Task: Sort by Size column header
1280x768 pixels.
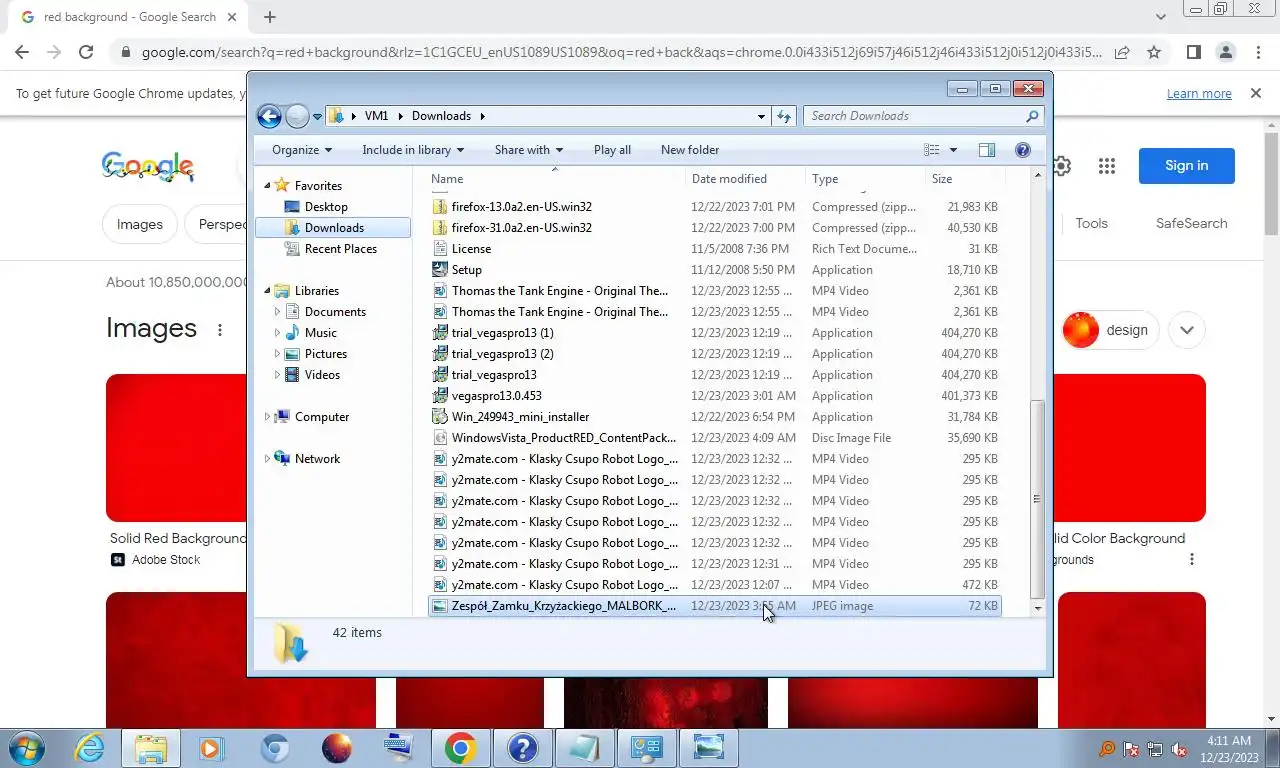Action: click(x=965, y=179)
